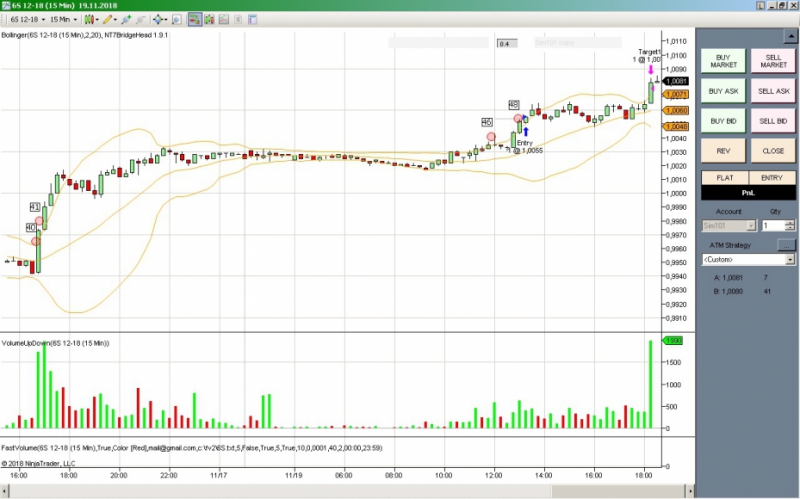Image resolution: width=800 pixels, height=499 pixels.
Task: Expand the crosshair cursor dropdown arrow
Action: coord(166,19)
